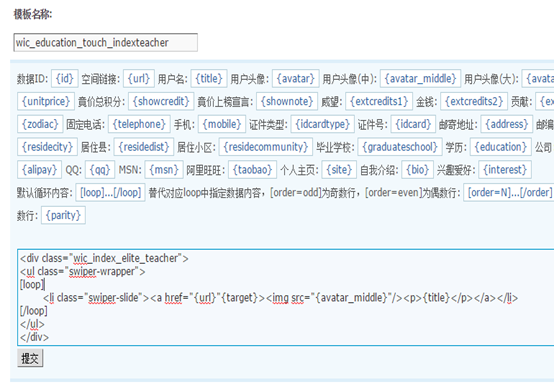Click the 模板名称 label

coord(33,15)
